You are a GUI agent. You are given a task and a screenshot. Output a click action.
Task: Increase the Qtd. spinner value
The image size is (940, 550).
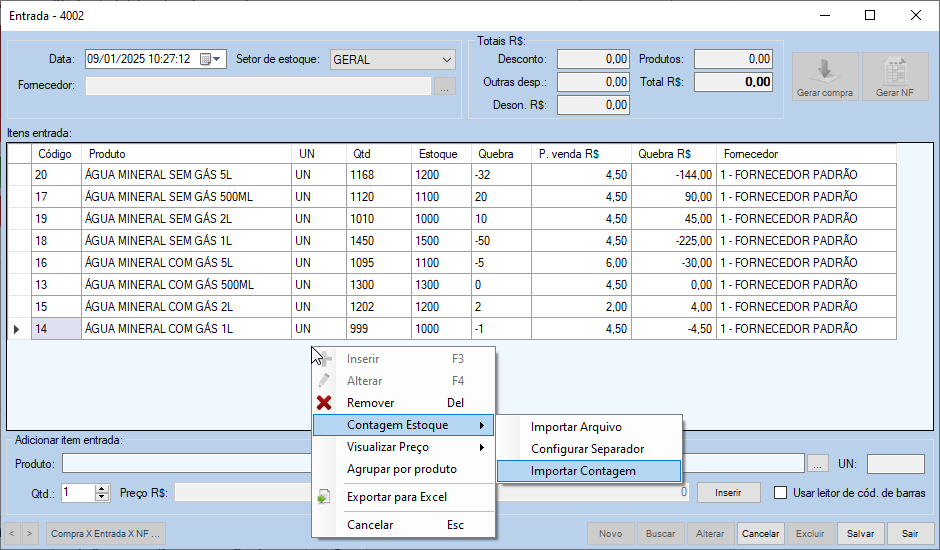click(x=101, y=488)
